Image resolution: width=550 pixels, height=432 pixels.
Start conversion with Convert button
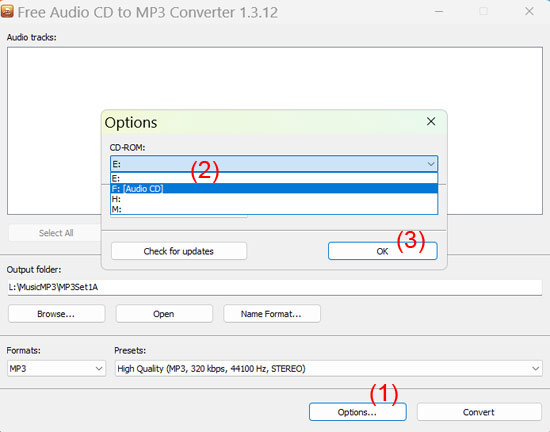[x=479, y=412]
